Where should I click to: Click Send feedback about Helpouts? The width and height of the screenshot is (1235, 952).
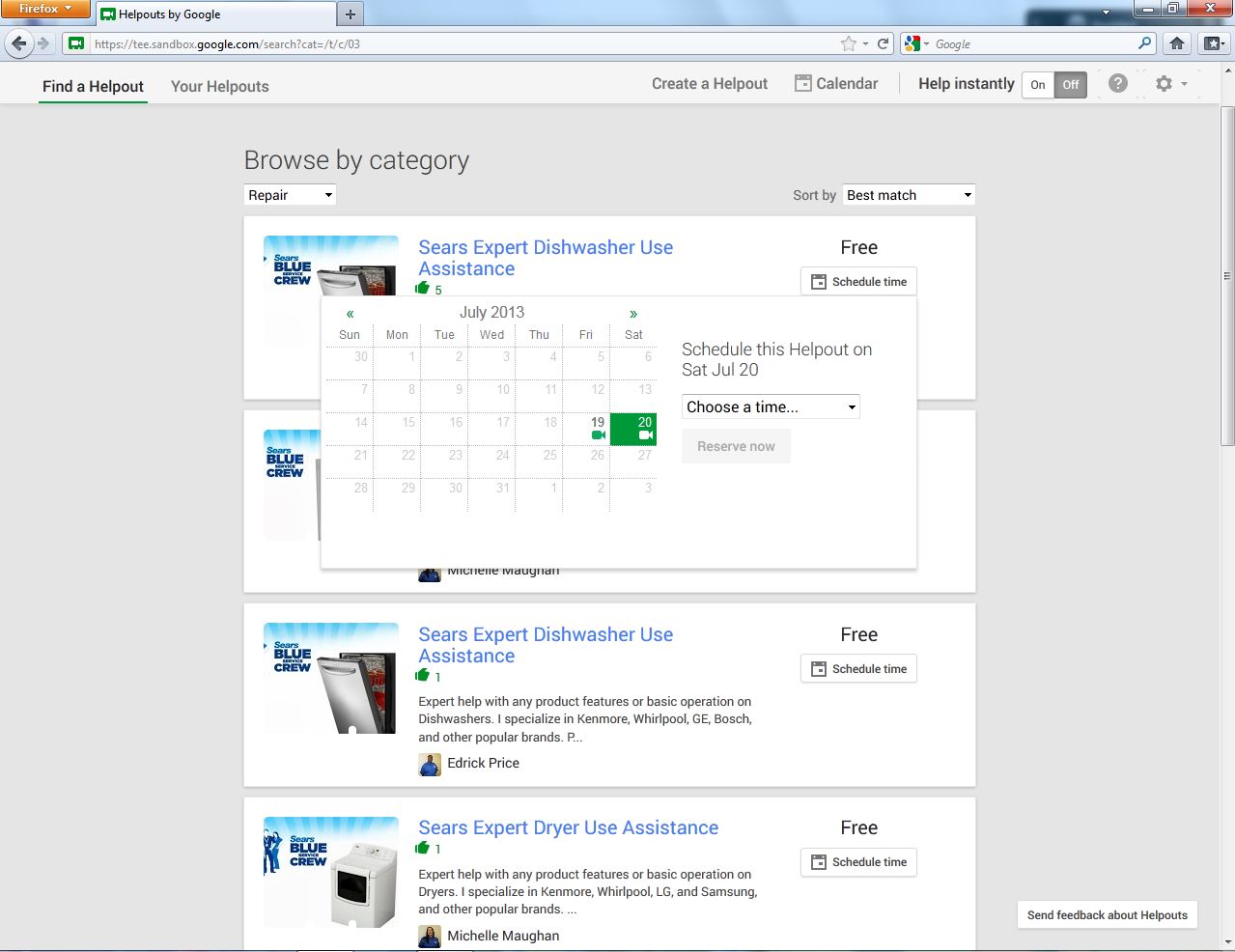[x=1107, y=915]
